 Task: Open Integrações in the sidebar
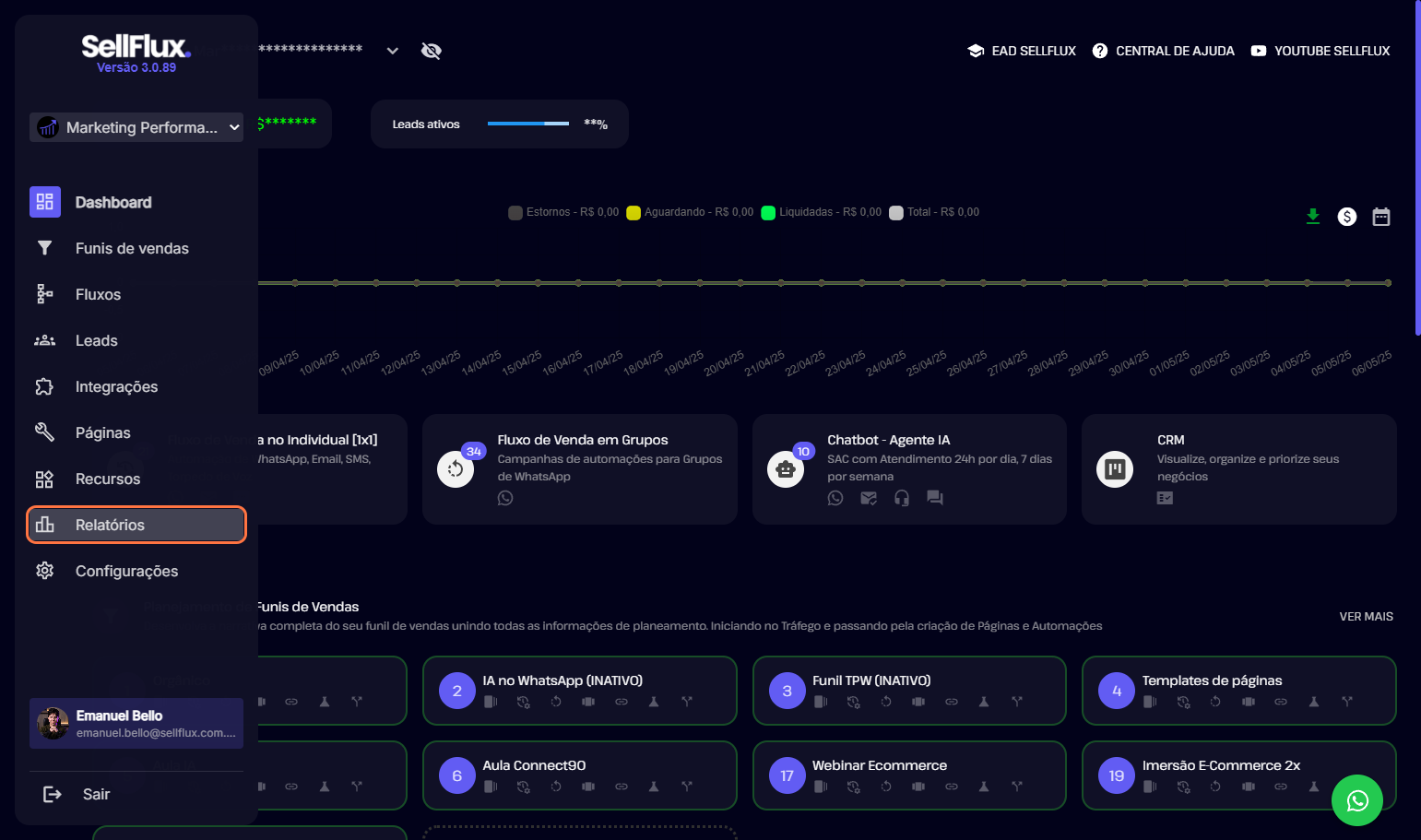tap(136, 386)
